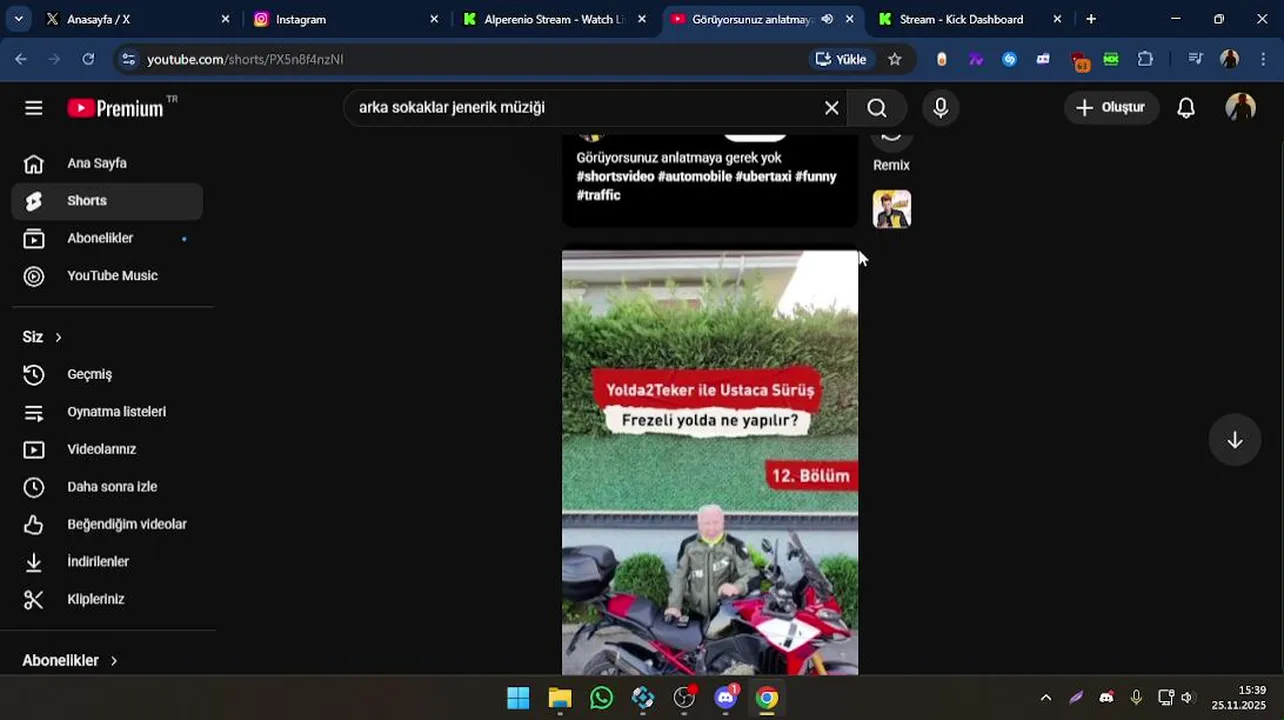This screenshot has height=720, width=1284.
Task: Clear the search query with X
Action: tap(831, 108)
